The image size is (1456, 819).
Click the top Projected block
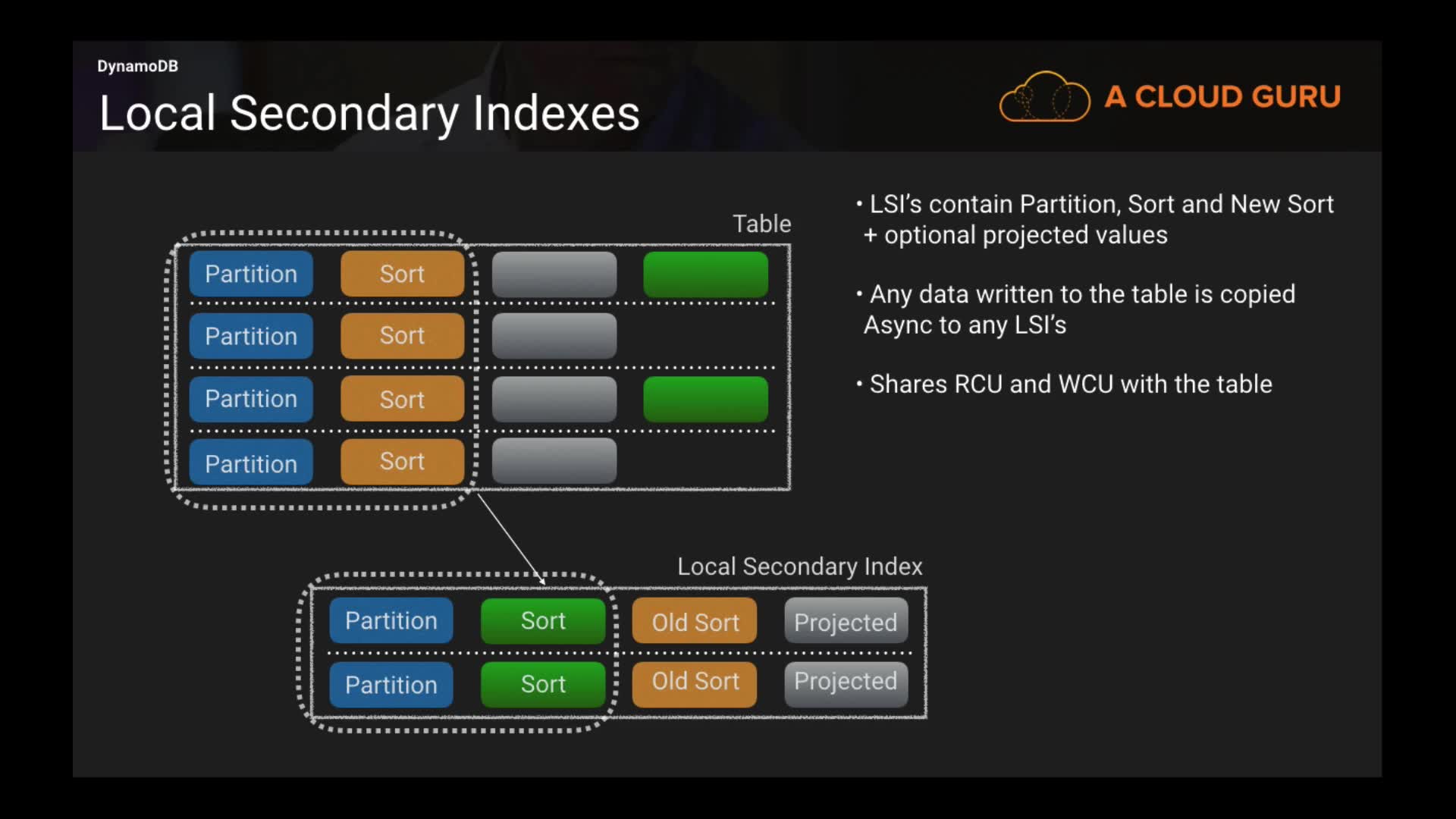pyautogui.click(x=846, y=622)
